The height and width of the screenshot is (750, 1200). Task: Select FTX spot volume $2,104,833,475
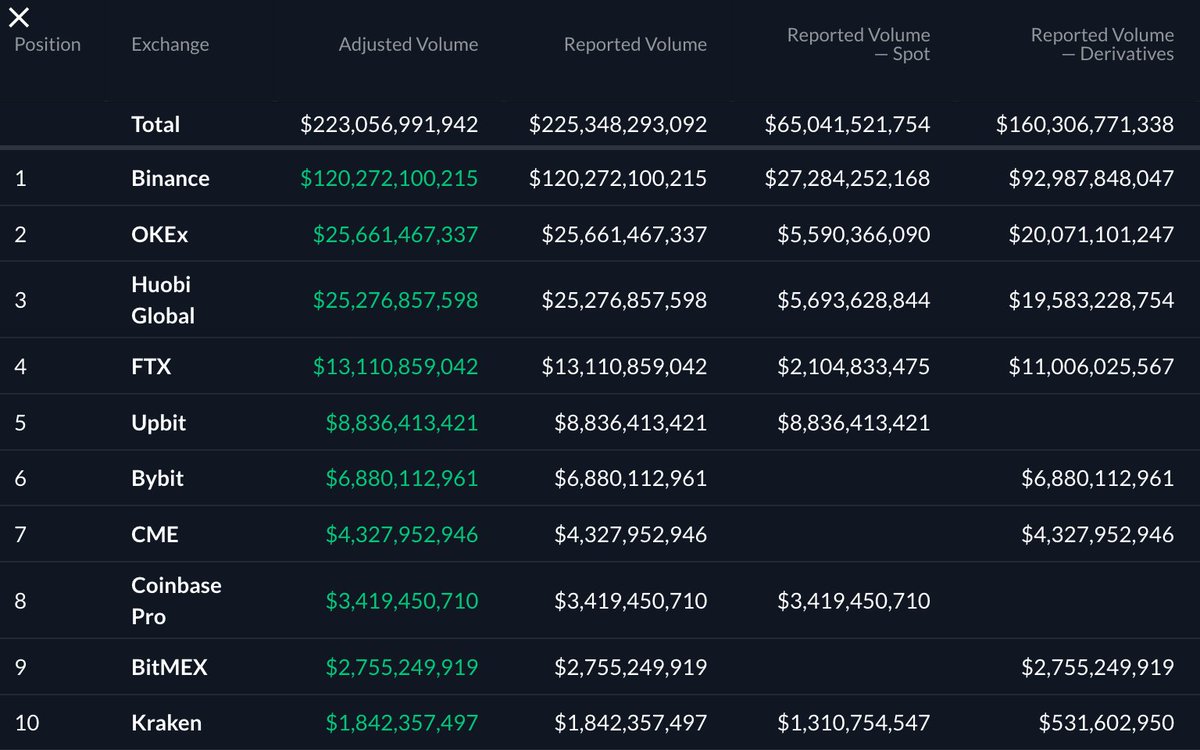[853, 367]
